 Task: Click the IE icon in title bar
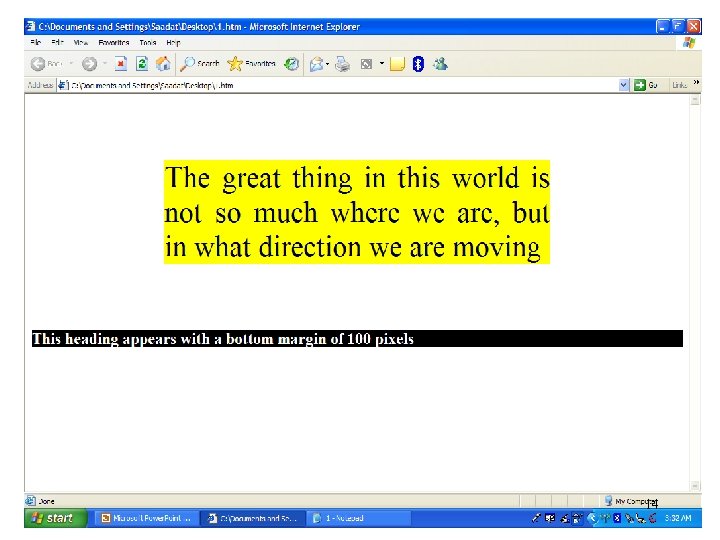pyautogui.click(x=30, y=26)
